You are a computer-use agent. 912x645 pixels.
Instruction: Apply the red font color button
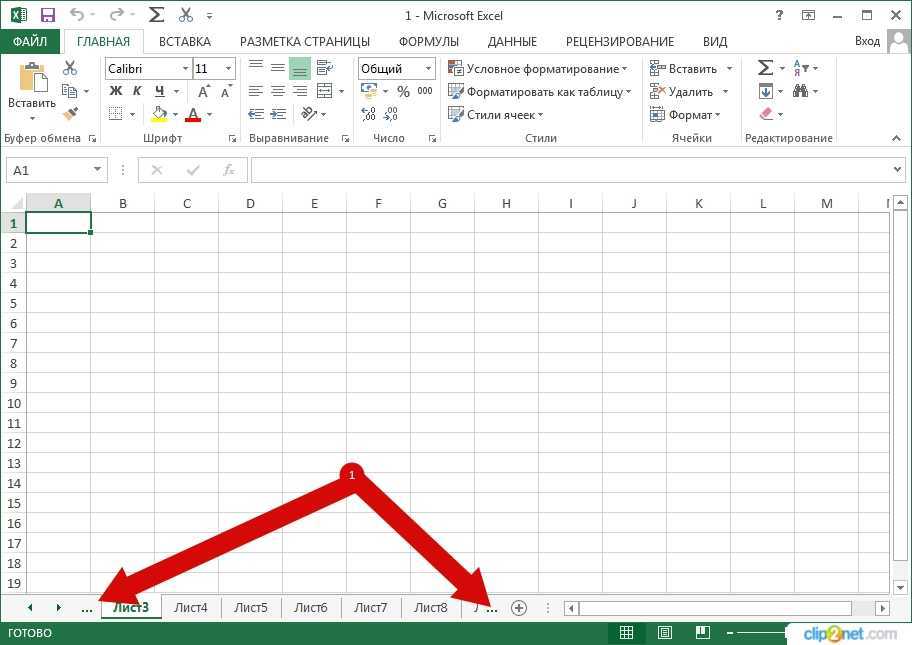point(193,114)
